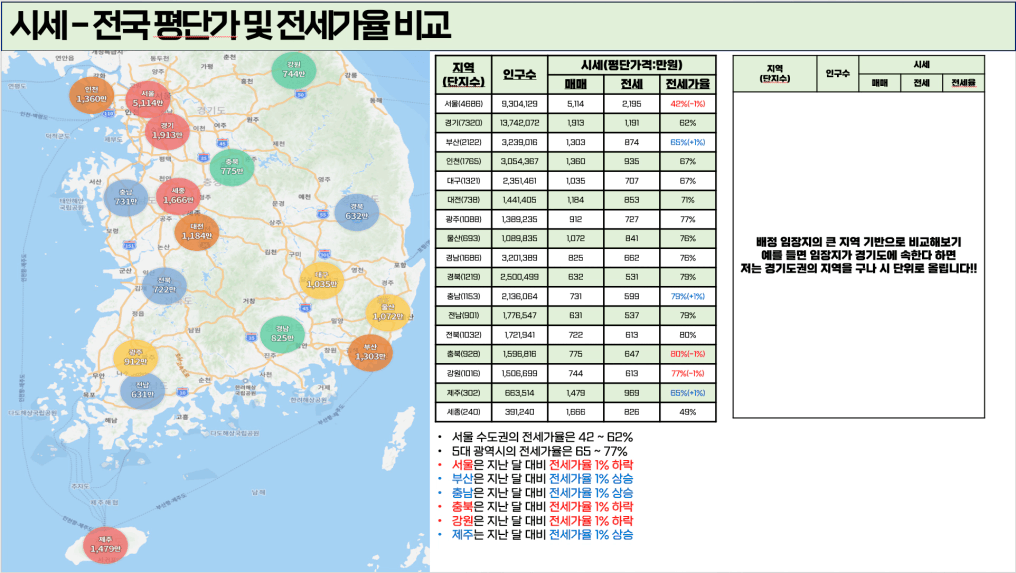
Task: Click the 서울 수도권의 전세가율은 42 ~ 62% bullet
Action: coord(542,437)
